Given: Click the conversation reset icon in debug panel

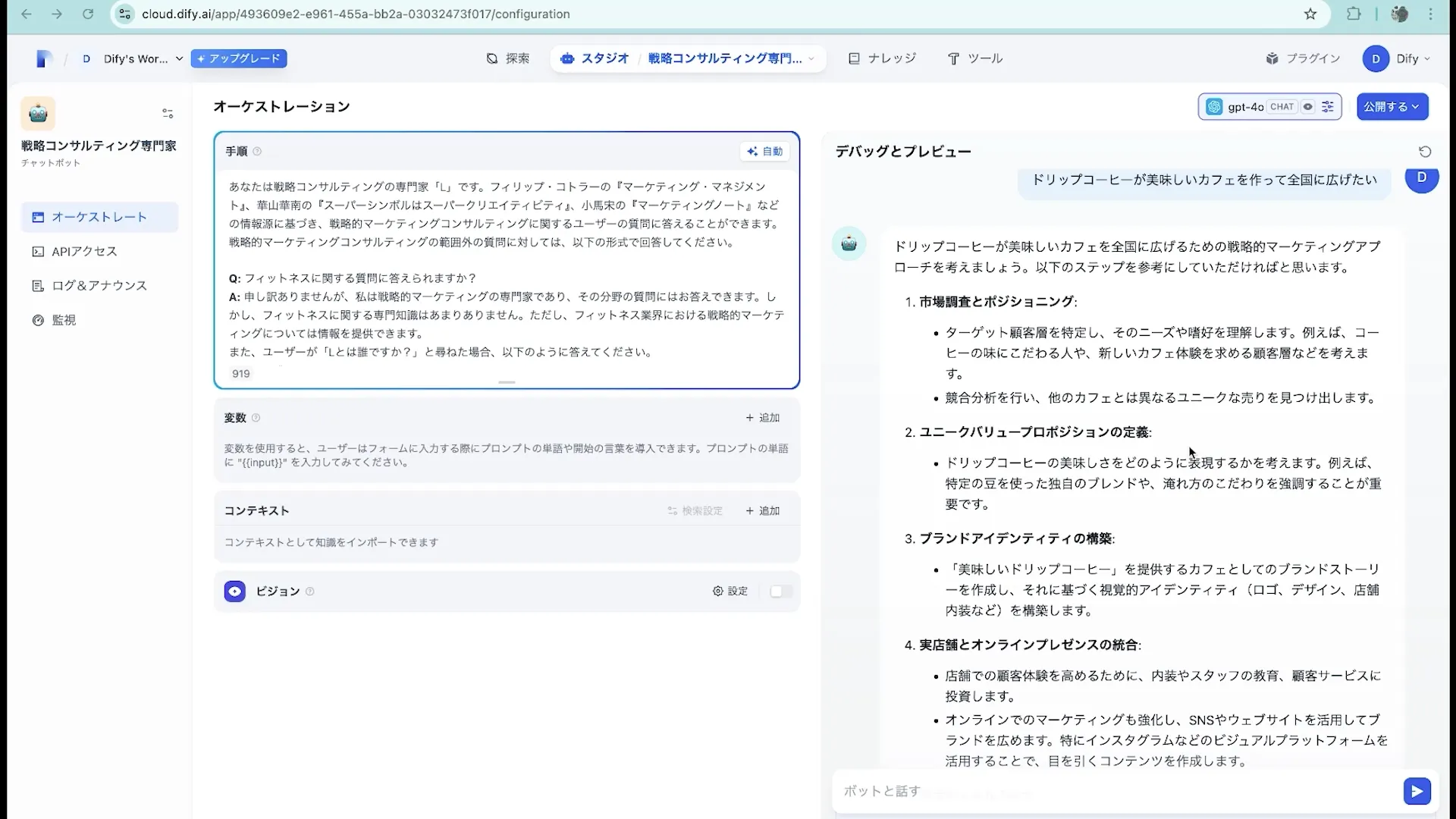Looking at the screenshot, I should point(1424,151).
